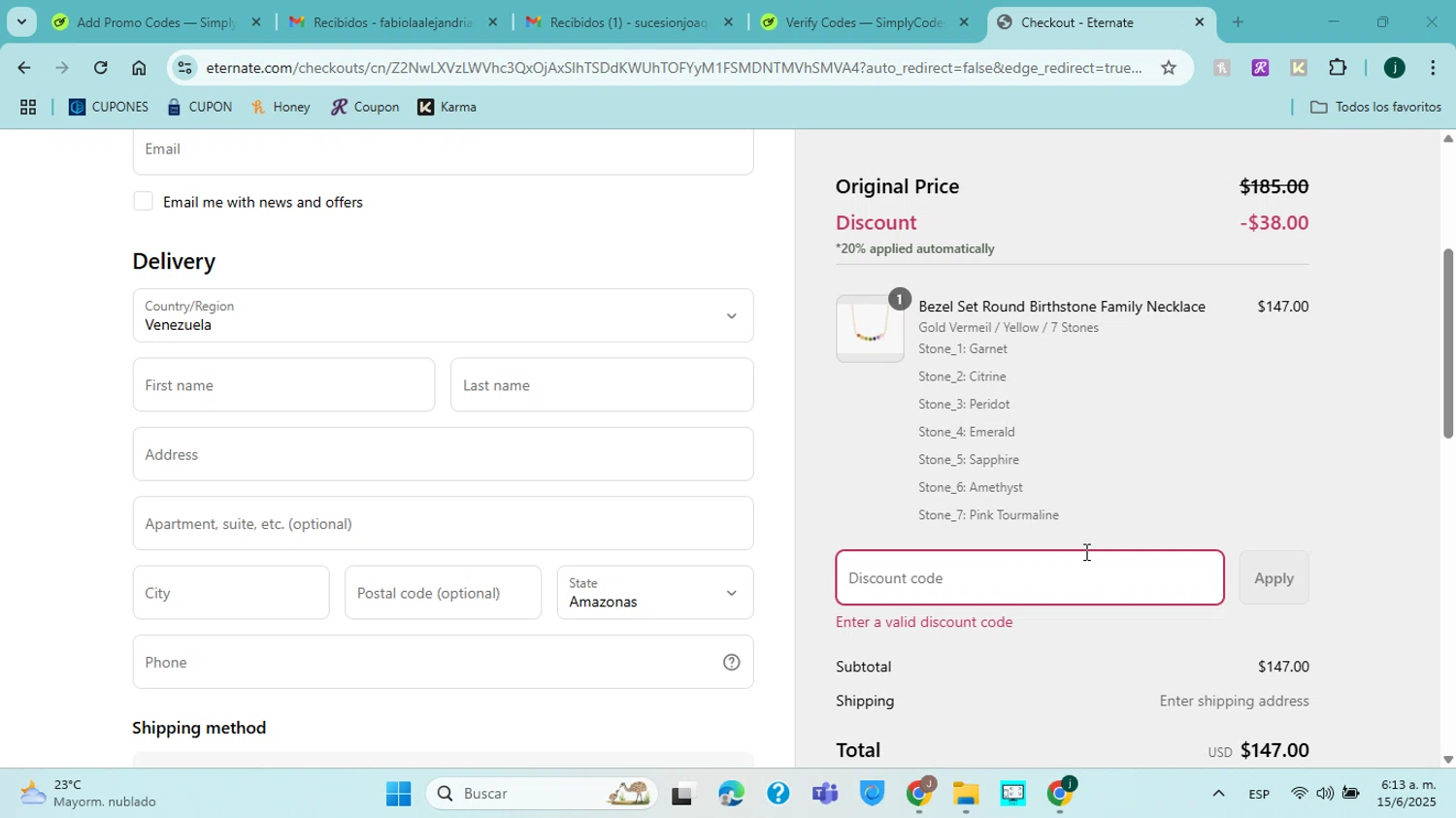Click the address bar URL

674,68
